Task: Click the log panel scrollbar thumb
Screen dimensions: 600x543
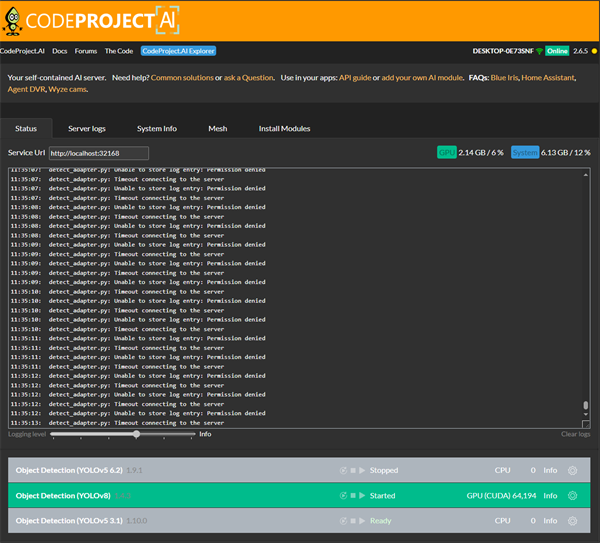Action: [585, 405]
